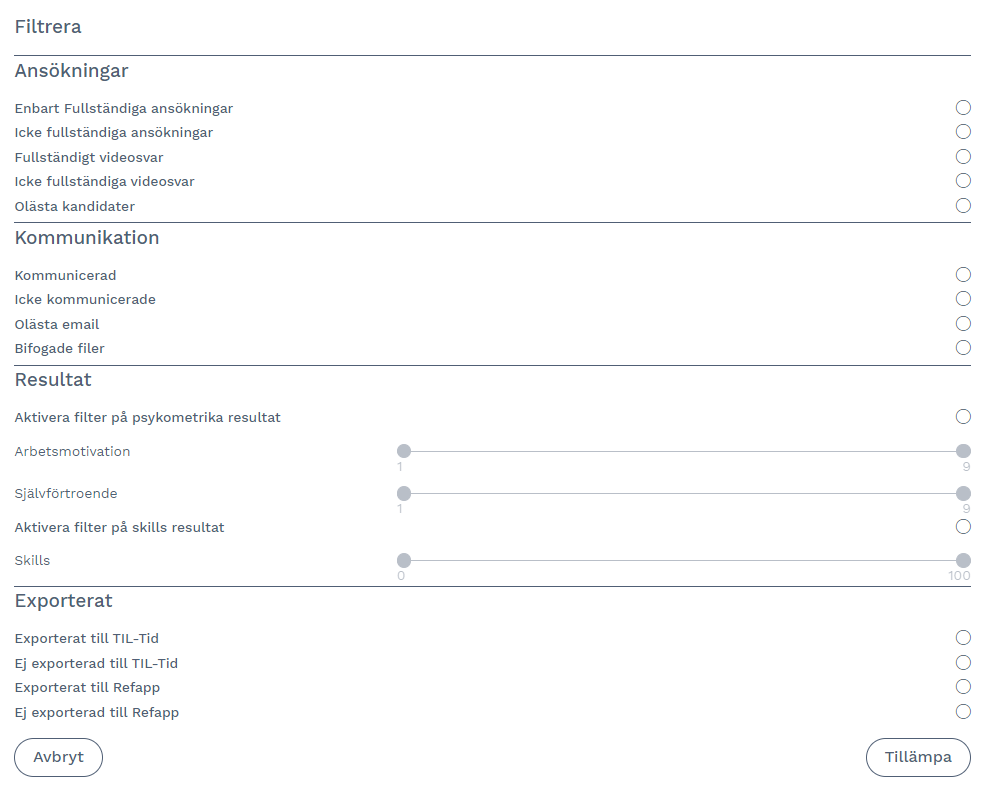The height and width of the screenshot is (792, 983).
Task: Enable Olästa kandidater filter
Action: tap(963, 206)
